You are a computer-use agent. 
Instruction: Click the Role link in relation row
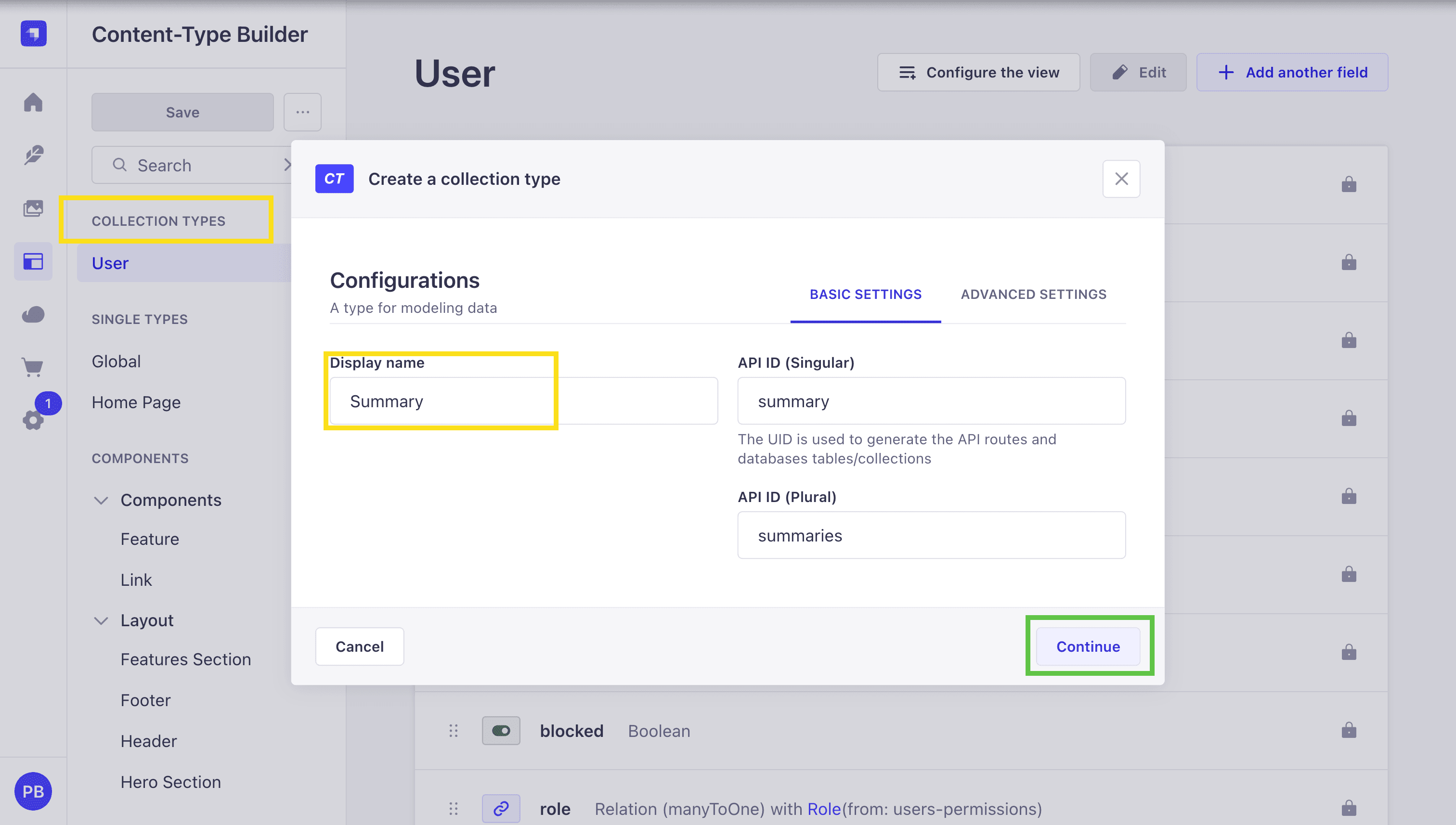pyautogui.click(x=824, y=809)
